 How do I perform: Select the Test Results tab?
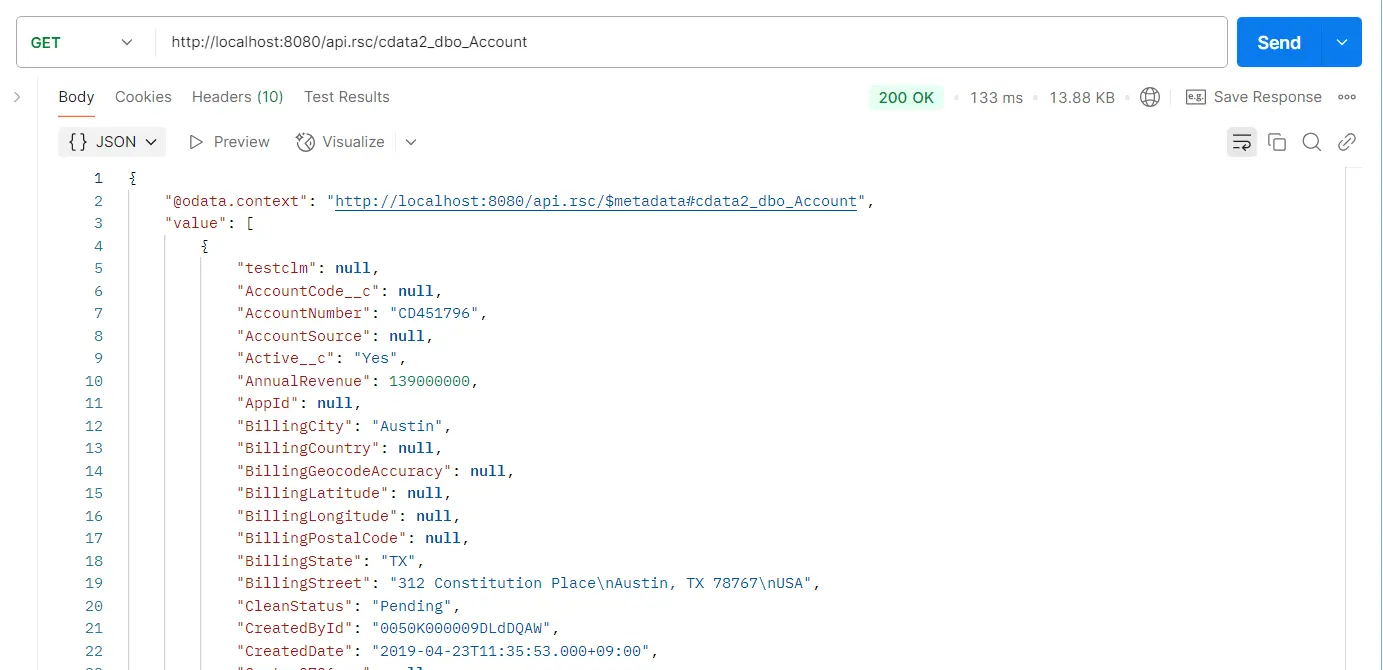coord(346,97)
